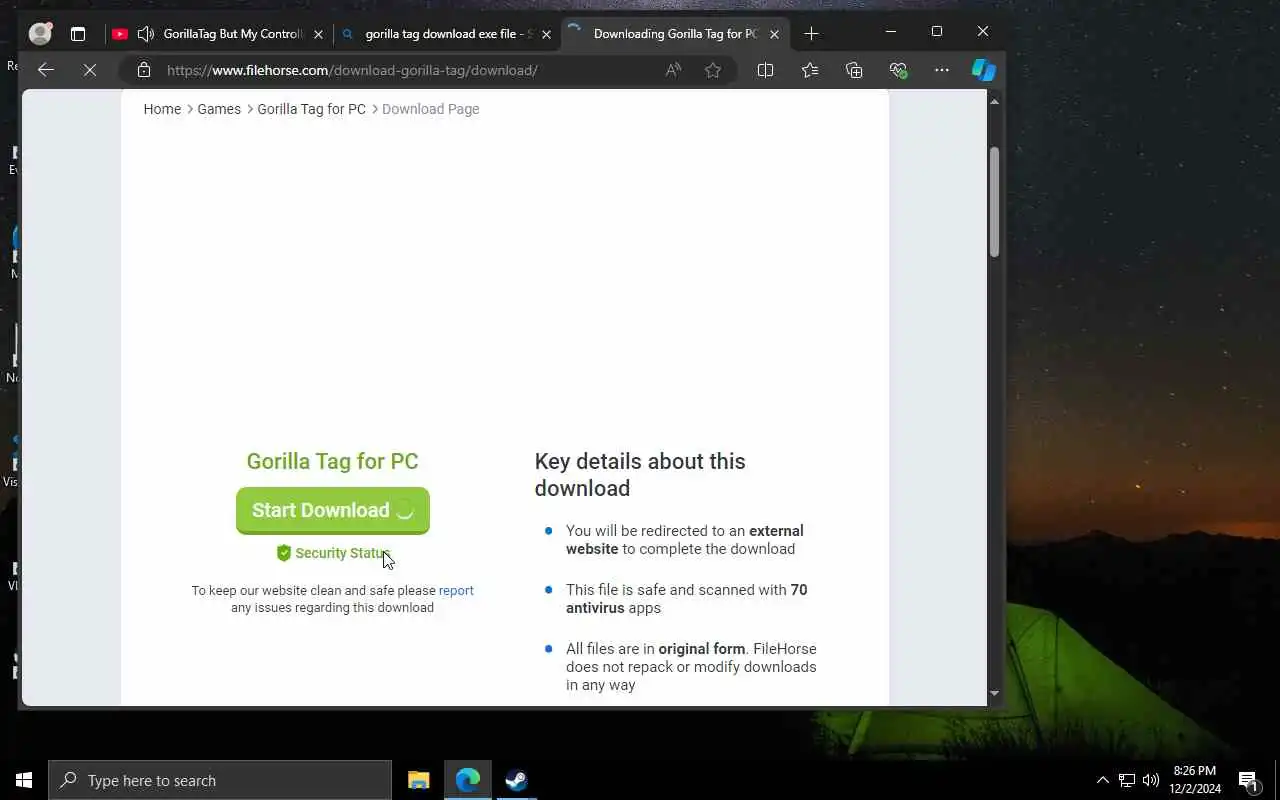
Task: Toggle split screen view
Action: tap(765, 70)
